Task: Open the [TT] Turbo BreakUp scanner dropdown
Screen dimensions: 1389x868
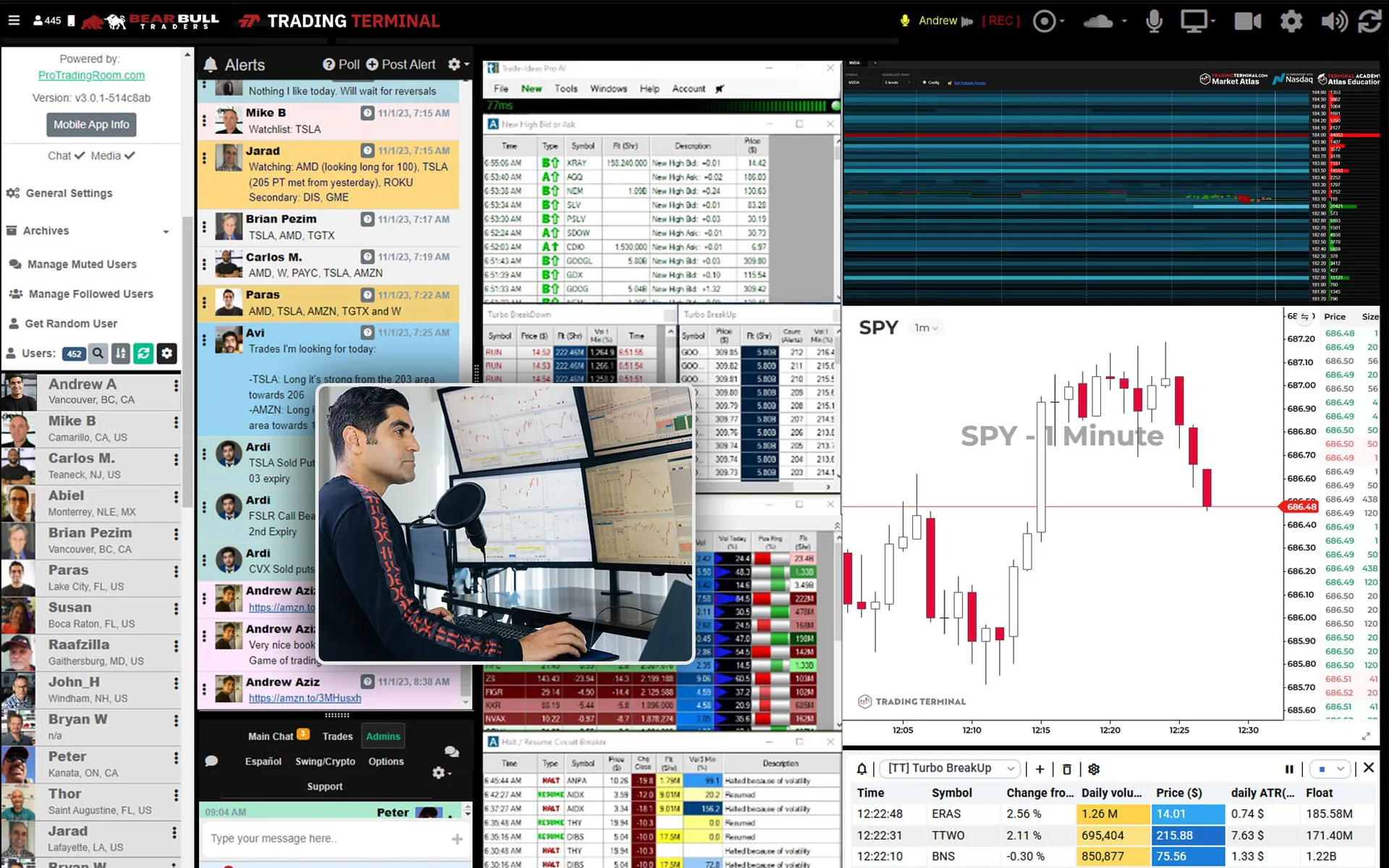Action: coord(951,768)
